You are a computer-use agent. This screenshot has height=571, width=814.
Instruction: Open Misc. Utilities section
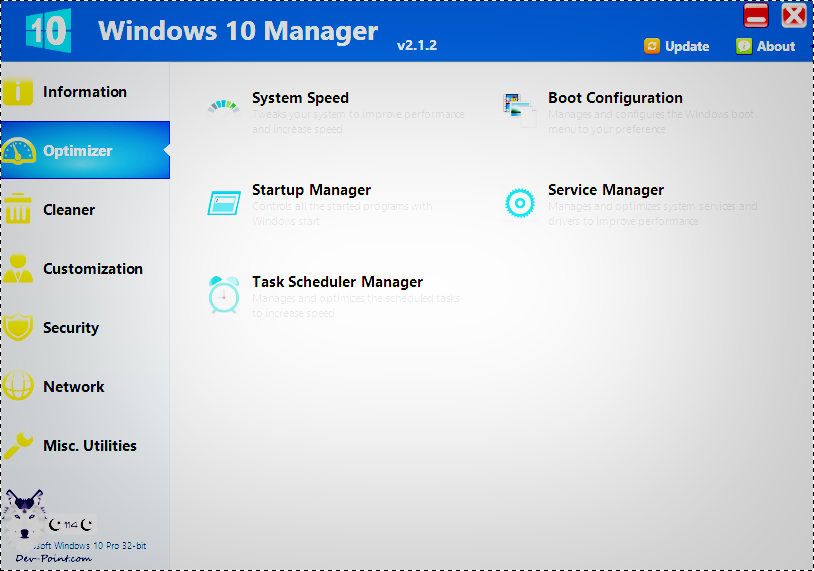90,446
